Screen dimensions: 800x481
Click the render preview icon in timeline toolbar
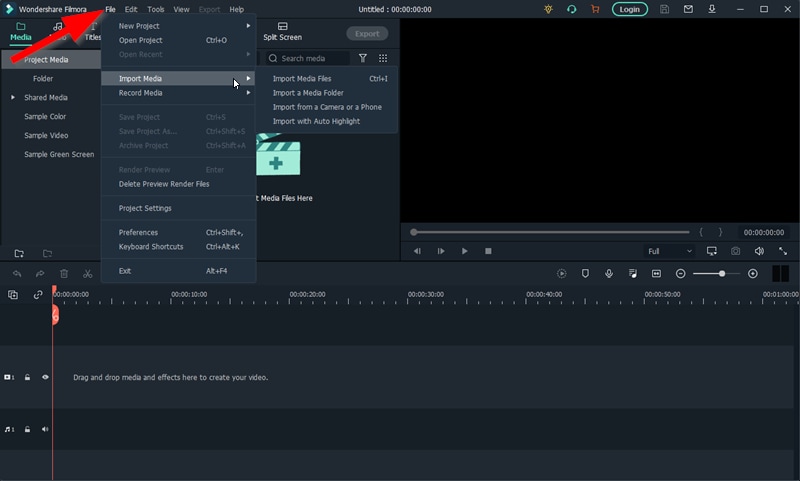coord(562,274)
